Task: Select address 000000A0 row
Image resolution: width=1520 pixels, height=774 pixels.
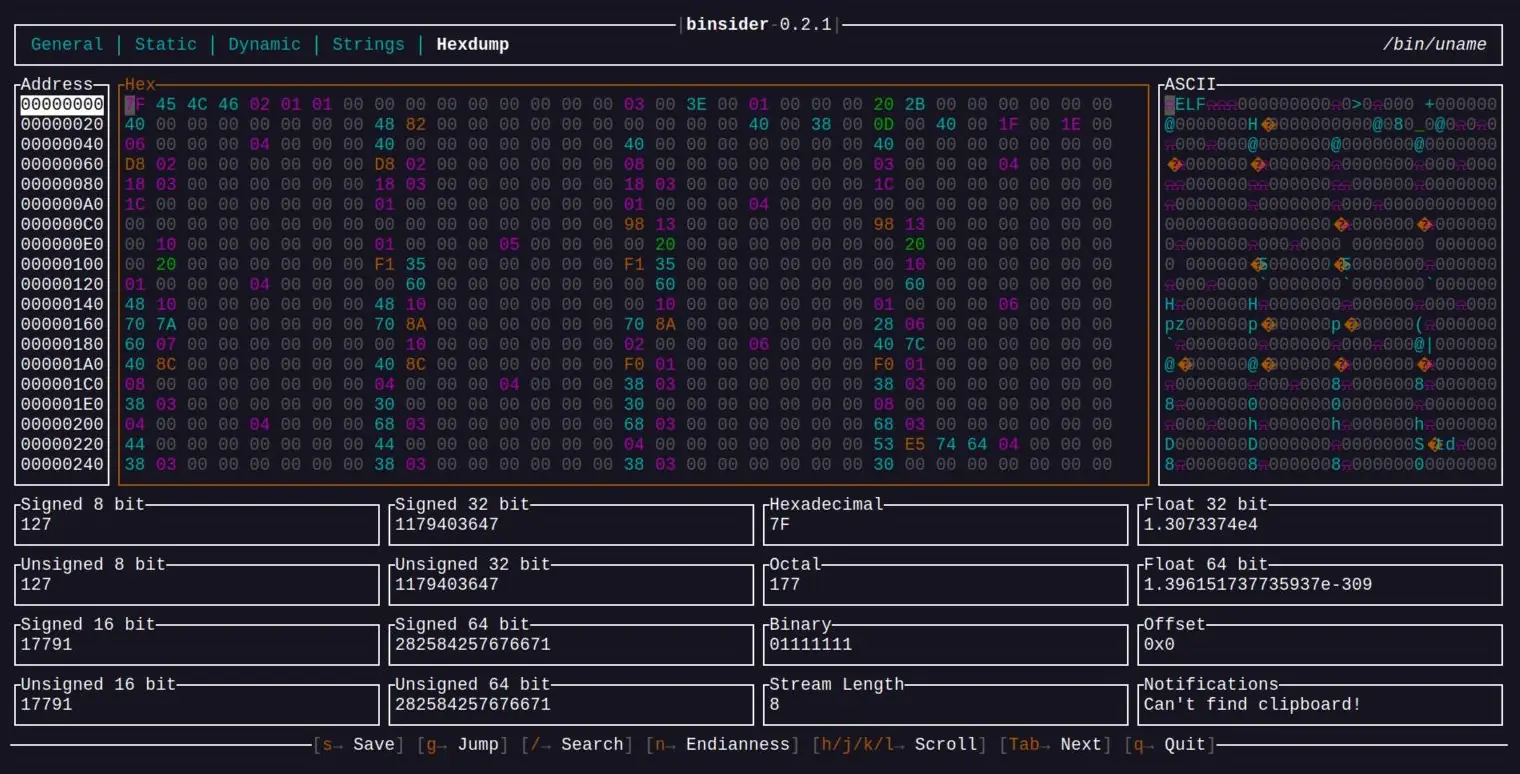Action: point(62,204)
